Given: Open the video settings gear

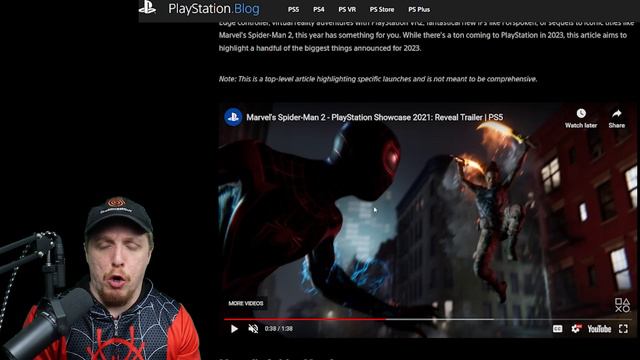Looking at the screenshot, I should click(x=576, y=329).
